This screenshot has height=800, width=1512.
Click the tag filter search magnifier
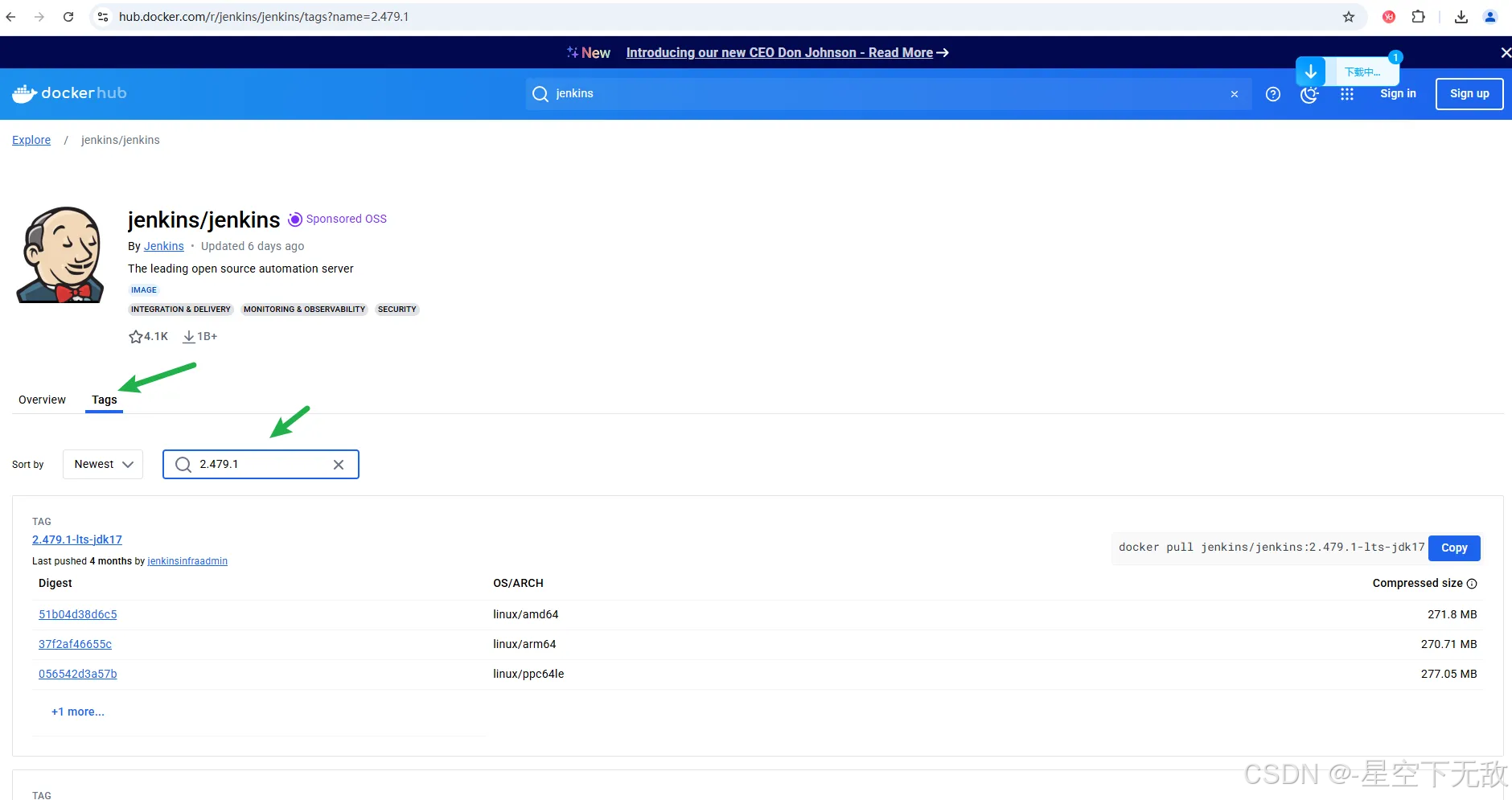(x=183, y=465)
